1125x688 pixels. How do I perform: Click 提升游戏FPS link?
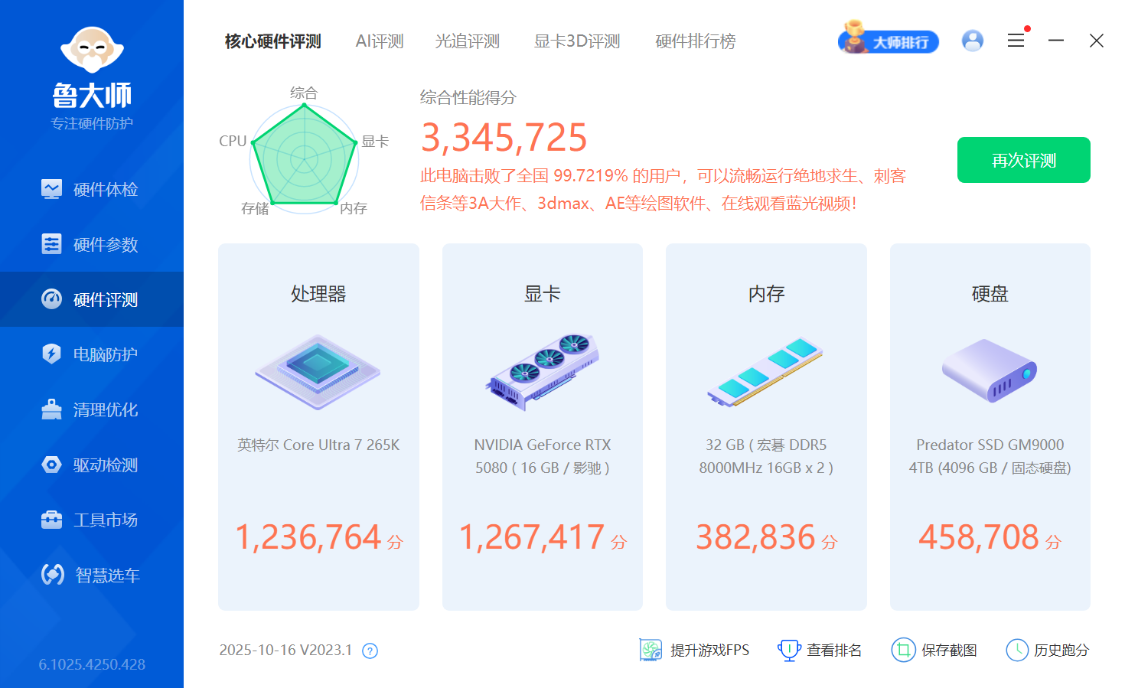pyautogui.click(x=710, y=650)
